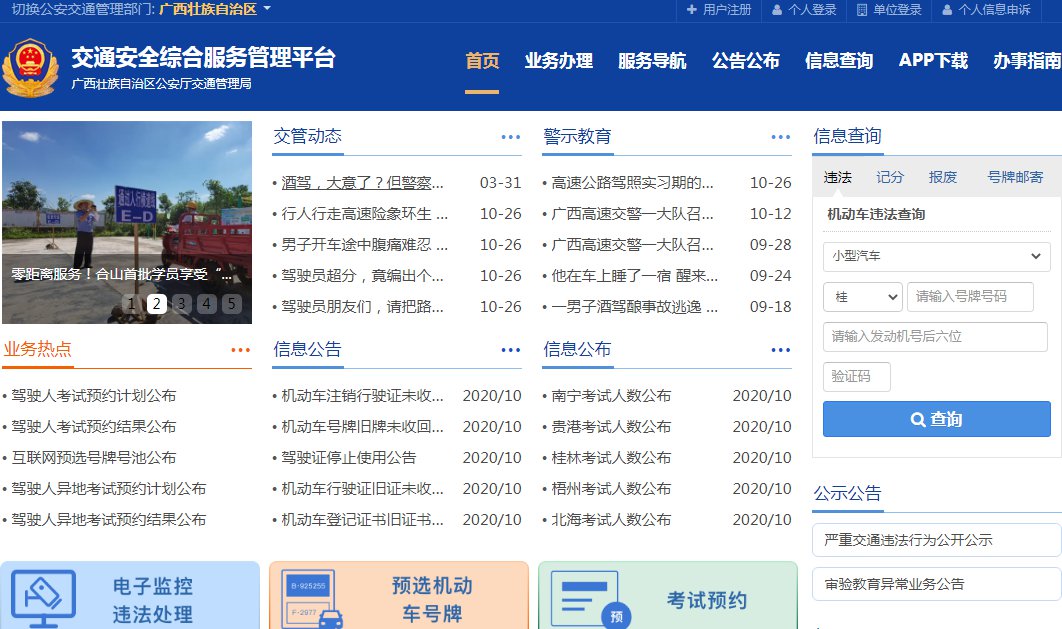Open the 电子监控违法处理 service tile
This screenshot has height=629, width=1062.
point(129,598)
